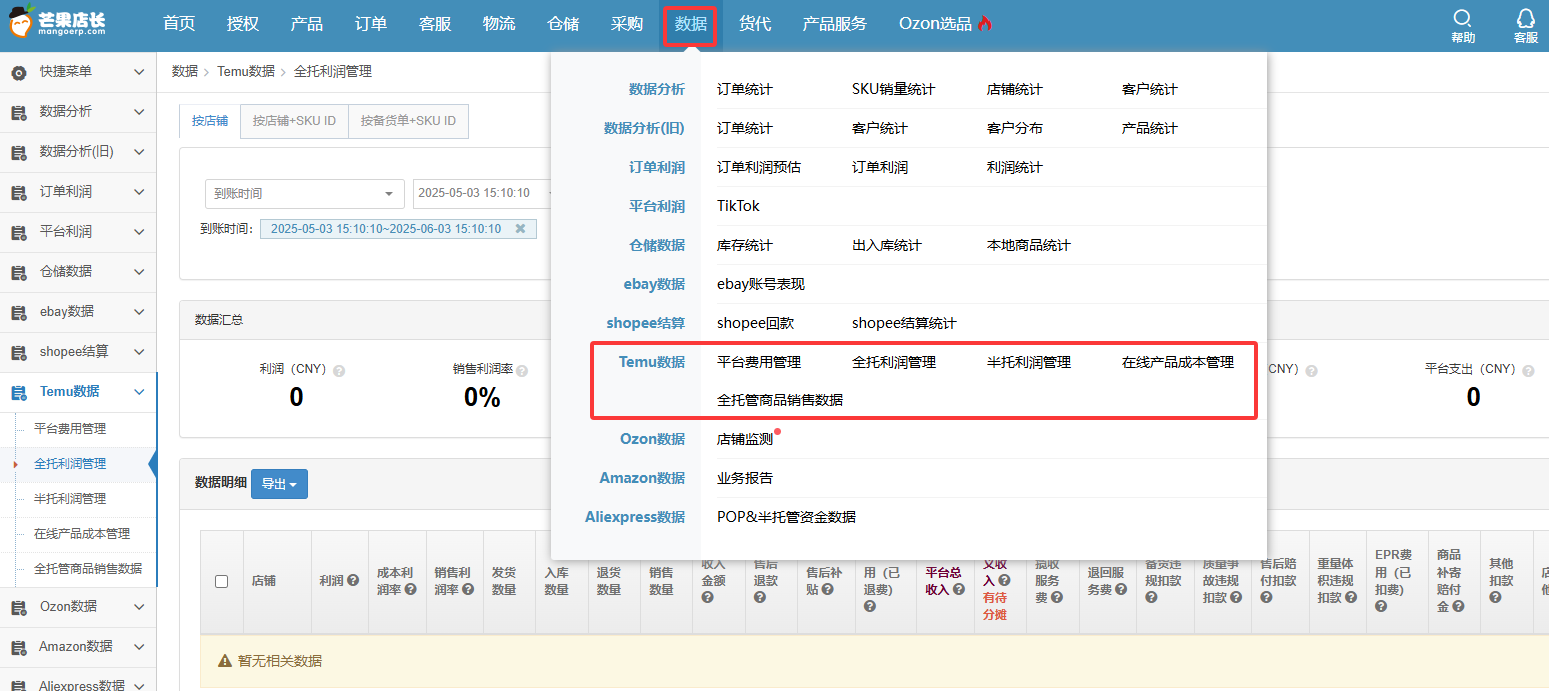Open 在线产品成本管理 in the dropdown menu
1549x691 pixels.
pyautogui.click(x=1178, y=362)
